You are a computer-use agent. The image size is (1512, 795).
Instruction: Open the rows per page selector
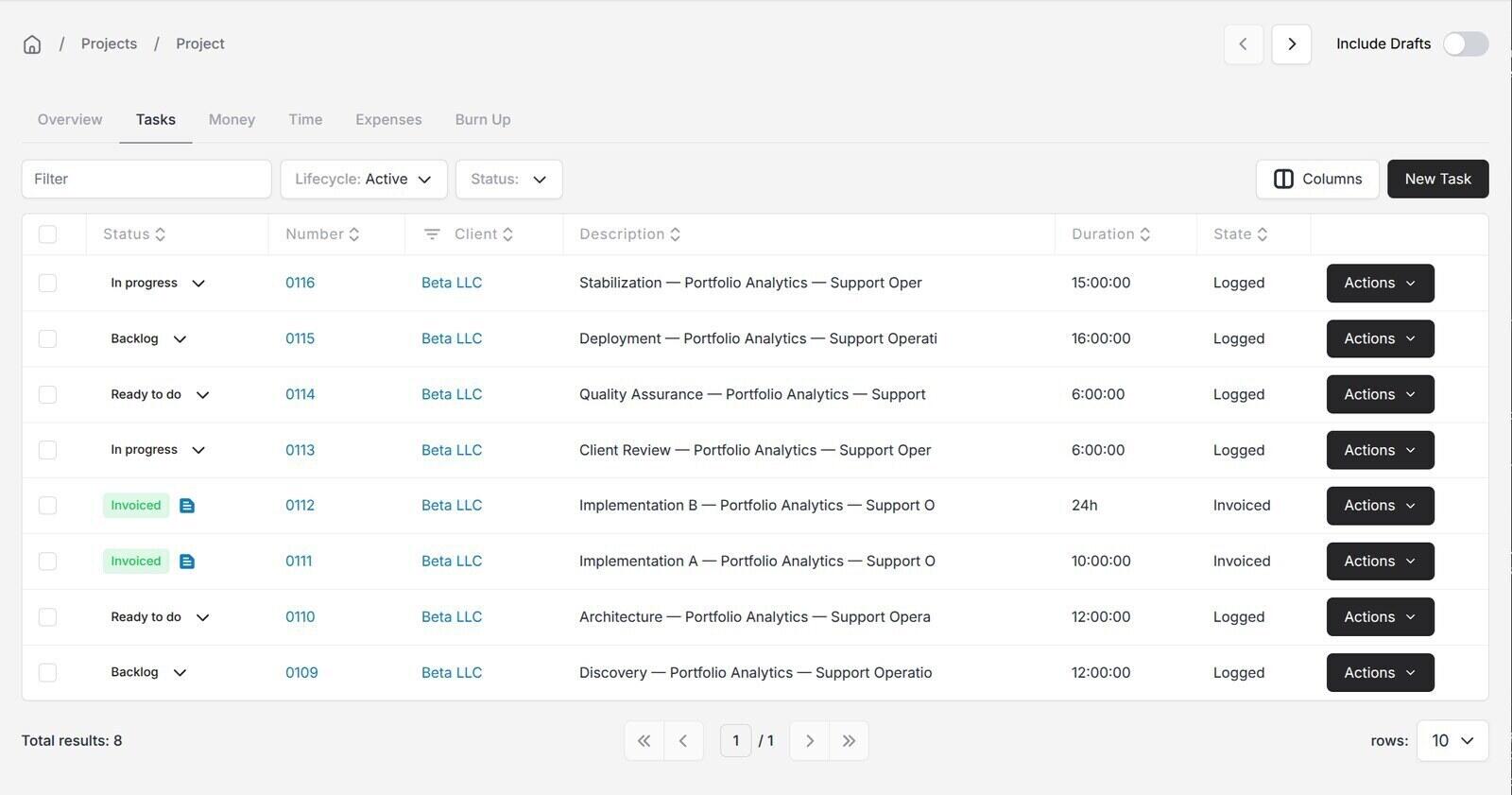1452,741
